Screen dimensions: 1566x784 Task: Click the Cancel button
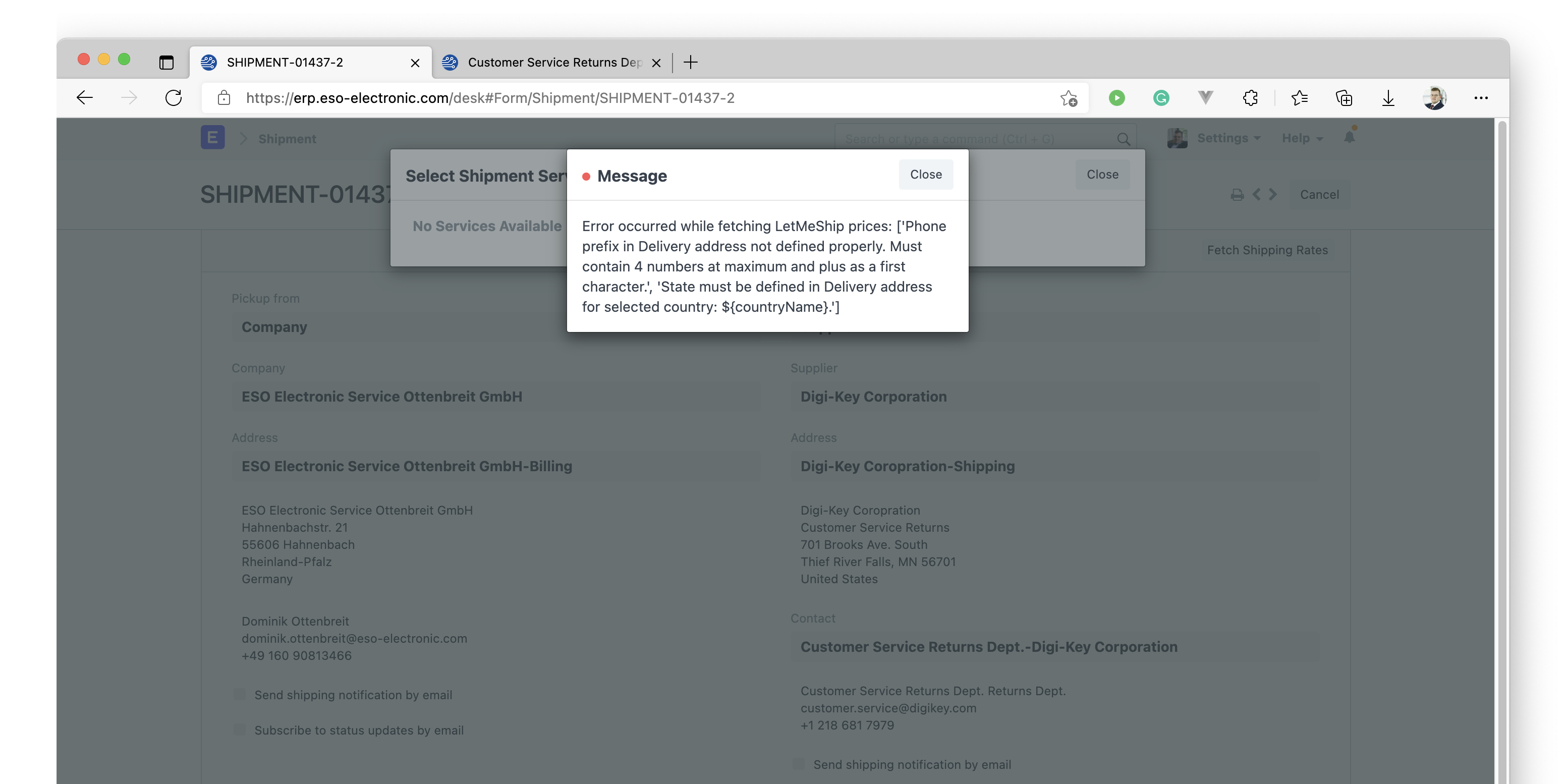click(1319, 194)
